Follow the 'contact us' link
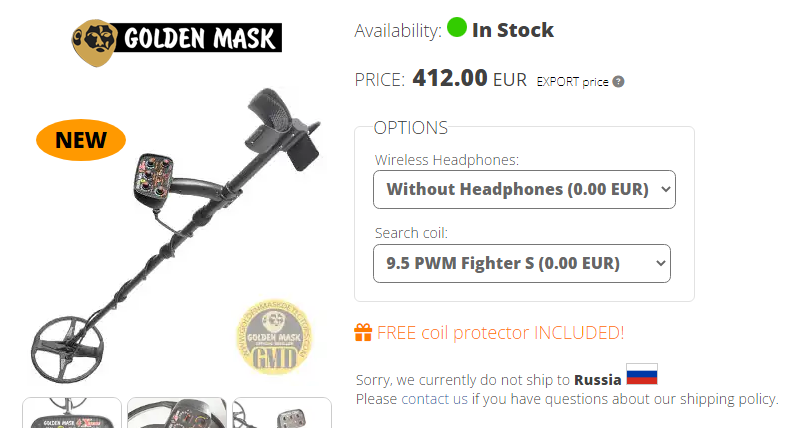Viewport: 788px width, 428px height. [x=434, y=399]
